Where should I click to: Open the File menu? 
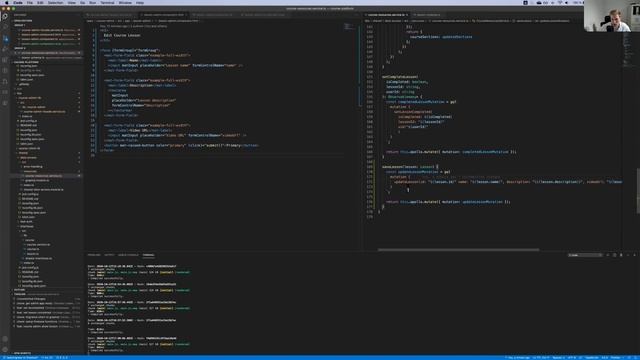click(x=30, y=2)
